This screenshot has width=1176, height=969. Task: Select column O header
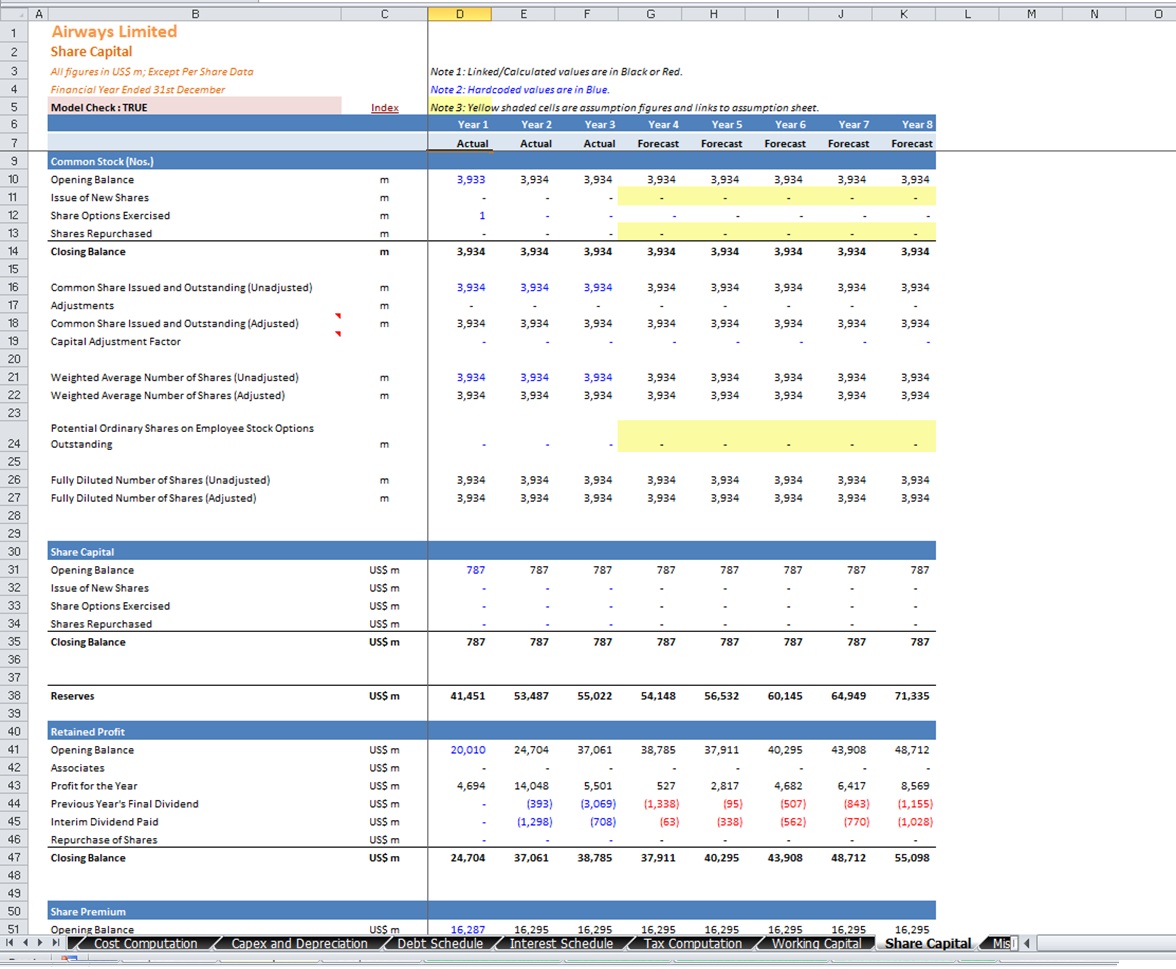(1157, 14)
